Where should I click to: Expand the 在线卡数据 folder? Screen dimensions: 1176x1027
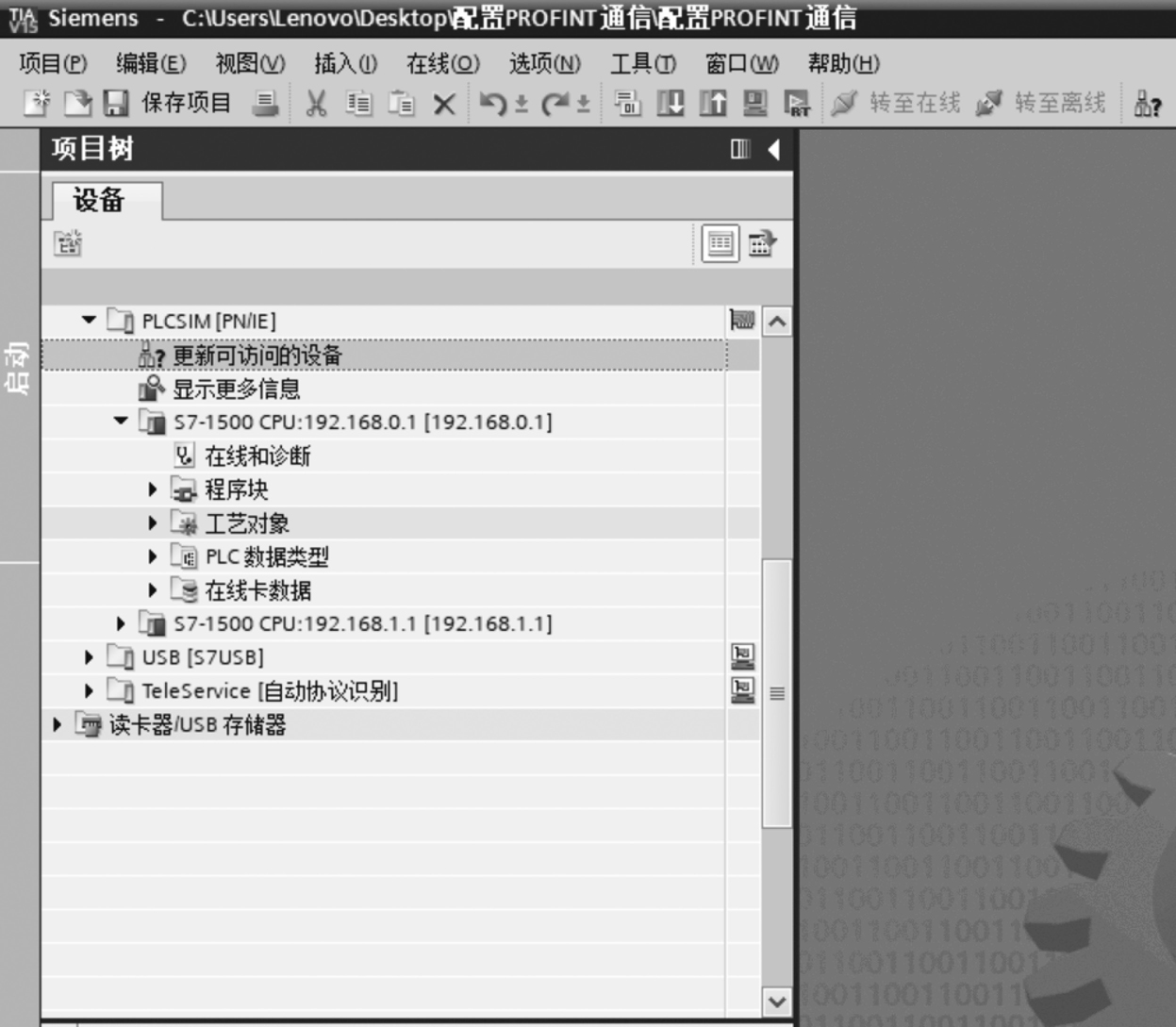(x=153, y=590)
